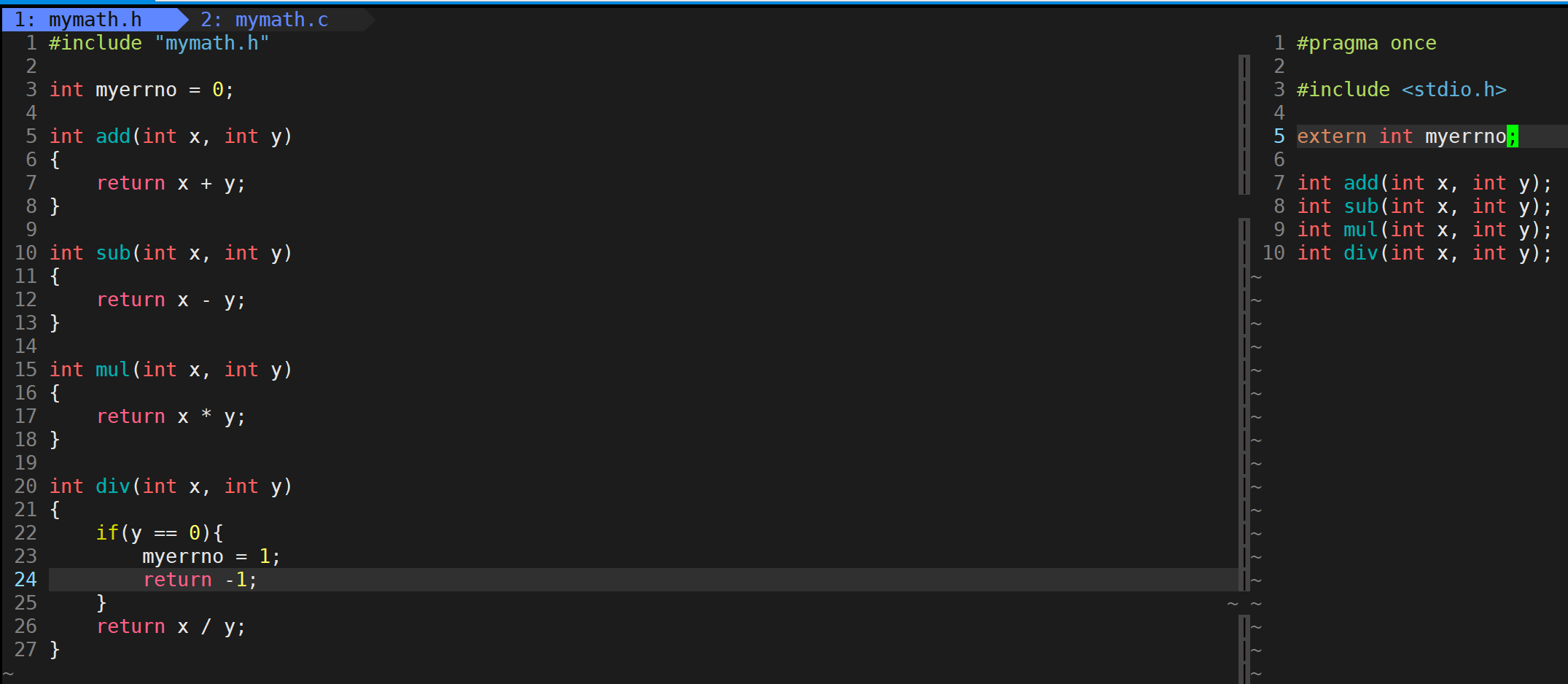Click the if(y == 0) condition line

(x=160, y=533)
